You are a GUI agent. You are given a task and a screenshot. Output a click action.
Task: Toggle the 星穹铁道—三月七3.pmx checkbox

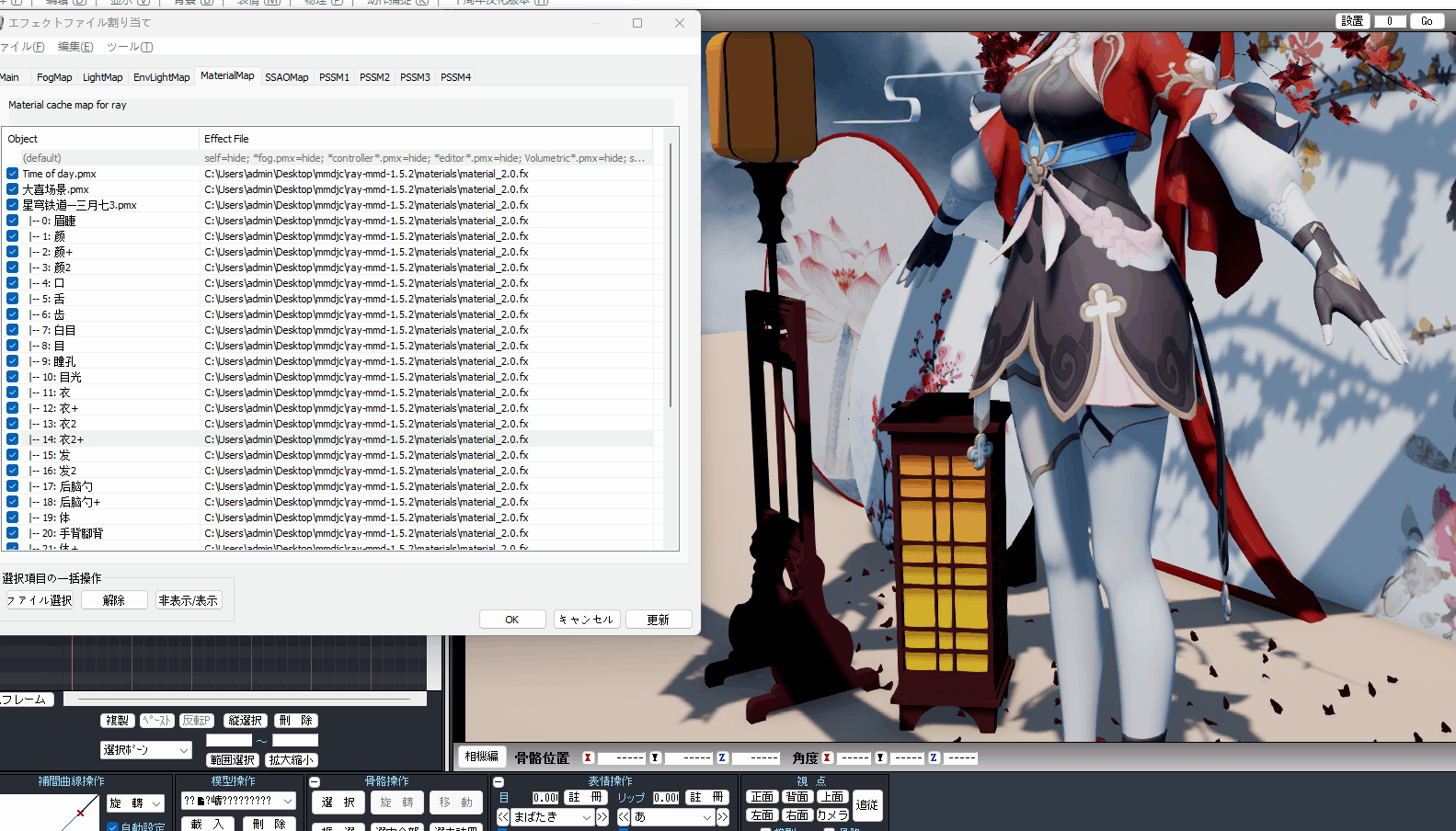tap(13, 205)
